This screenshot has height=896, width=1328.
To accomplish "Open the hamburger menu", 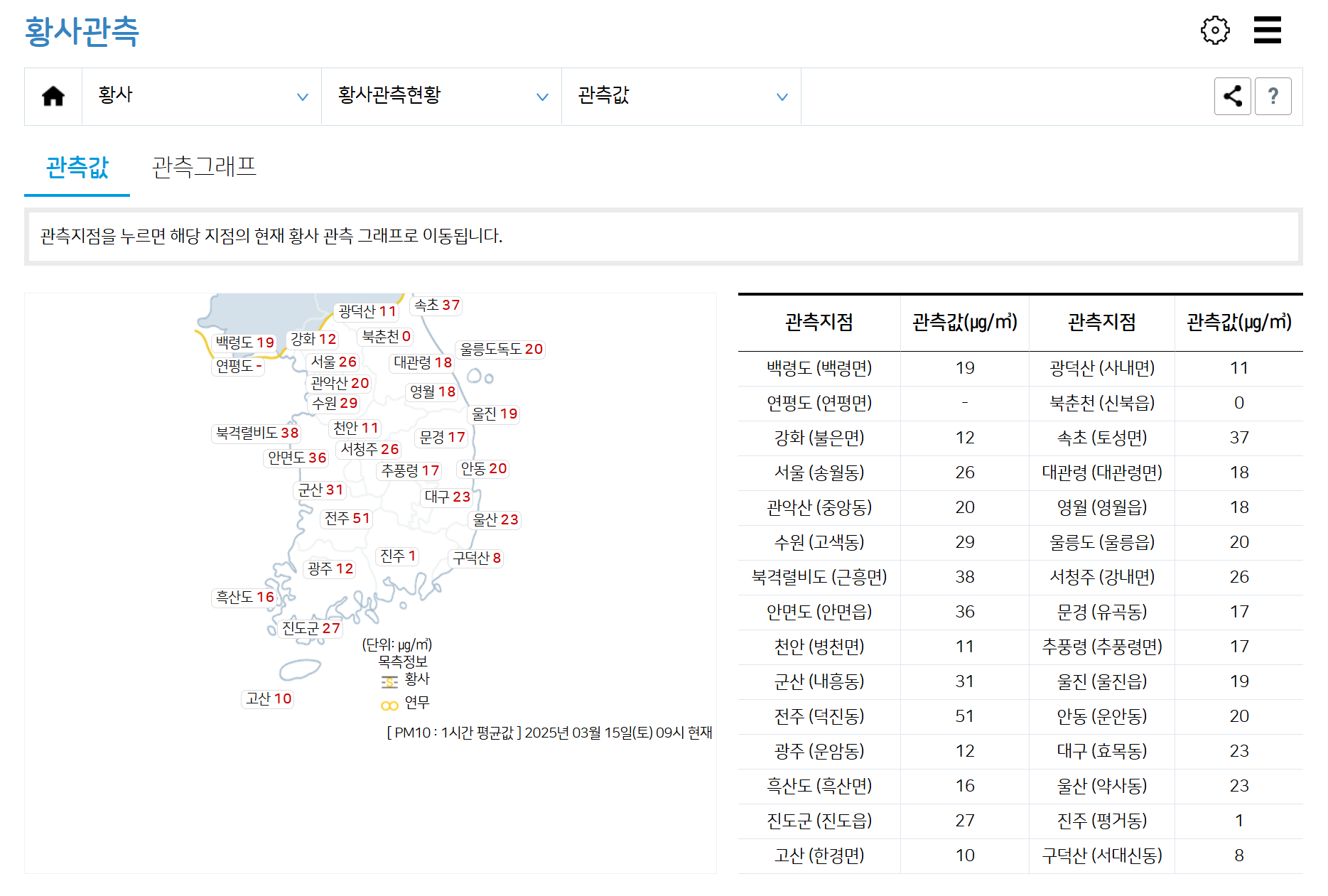I will [x=1268, y=30].
